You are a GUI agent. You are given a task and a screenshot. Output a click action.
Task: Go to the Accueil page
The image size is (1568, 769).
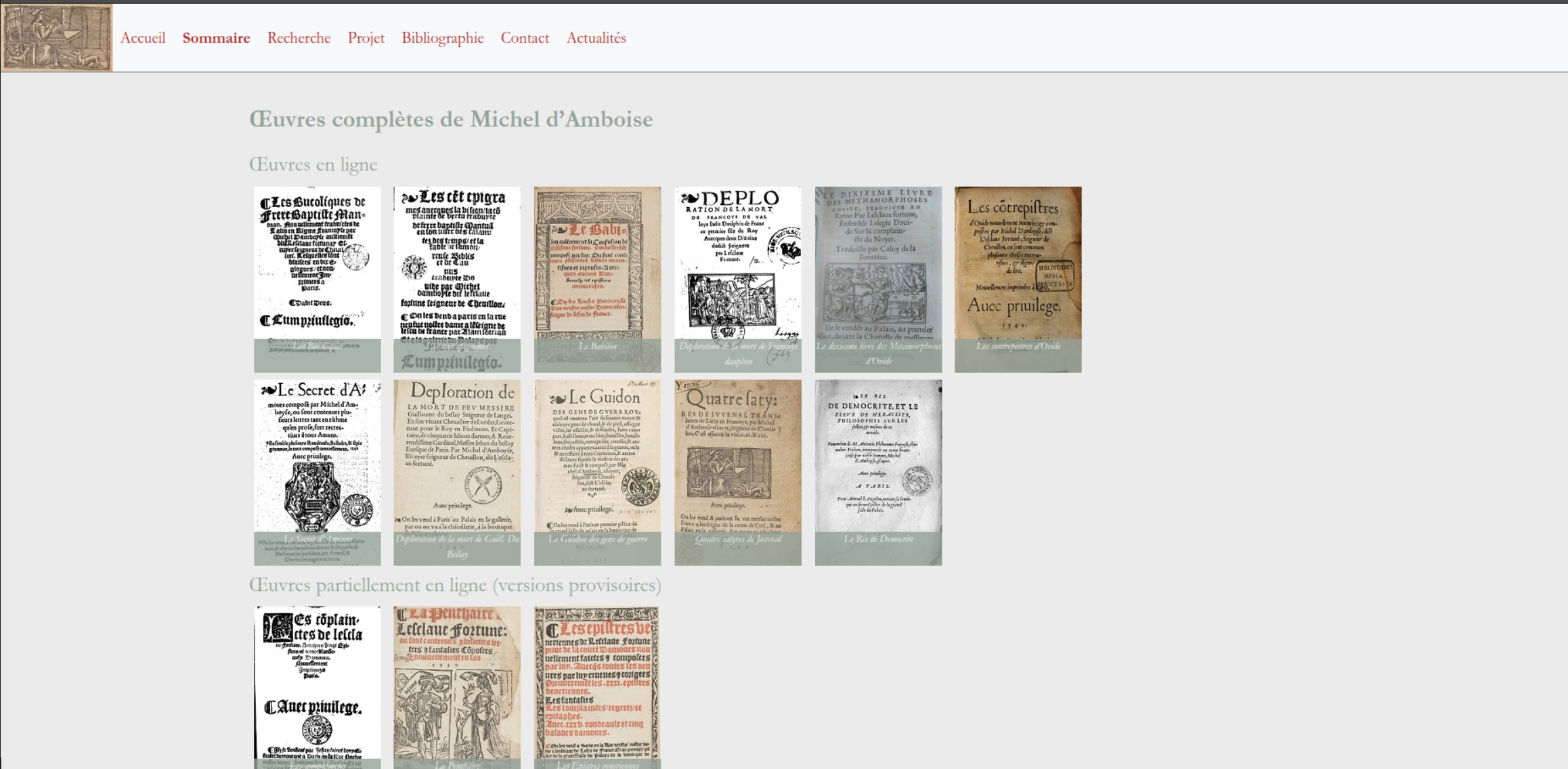click(x=143, y=38)
